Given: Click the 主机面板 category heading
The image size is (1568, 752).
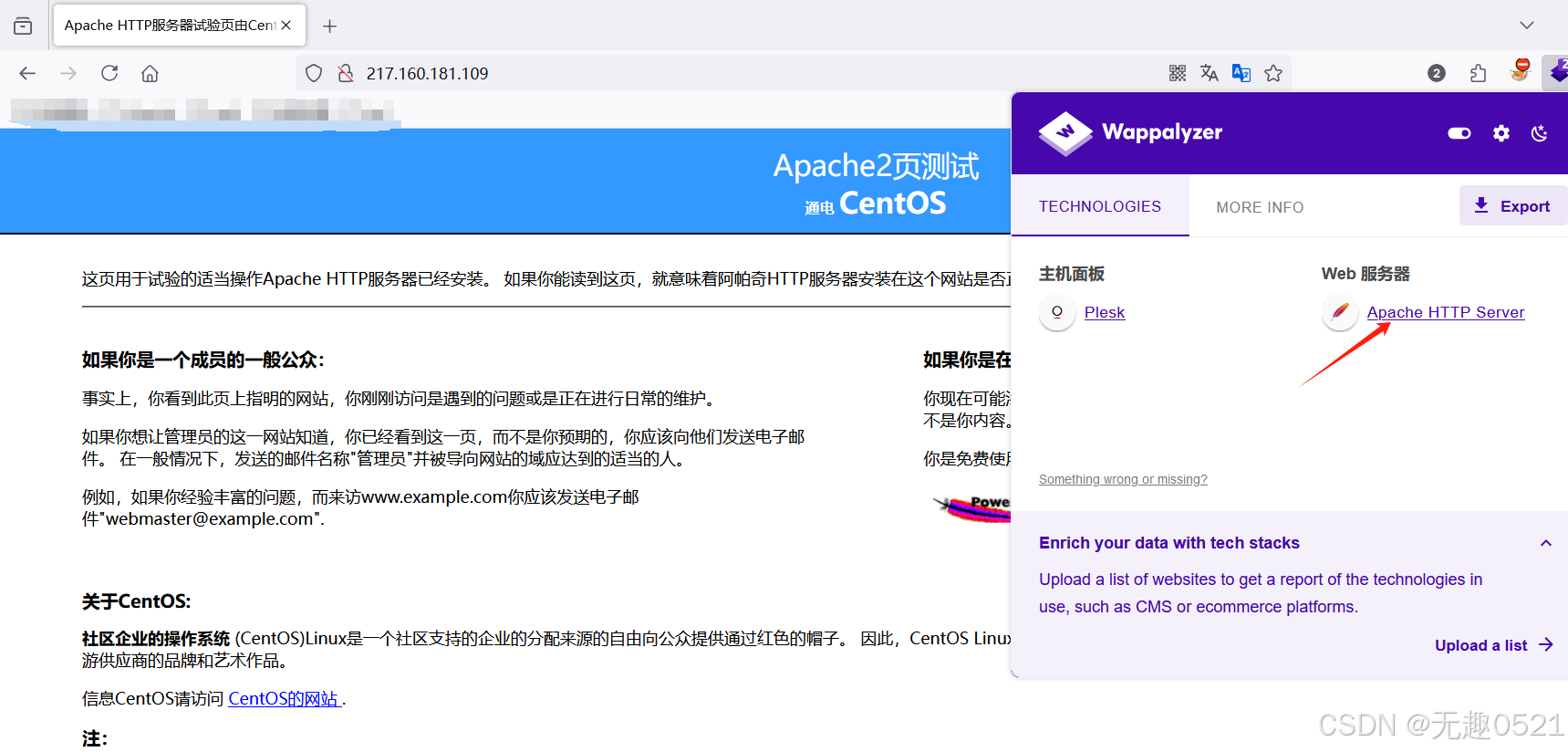Looking at the screenshot, I should [x=1072, y=274].
